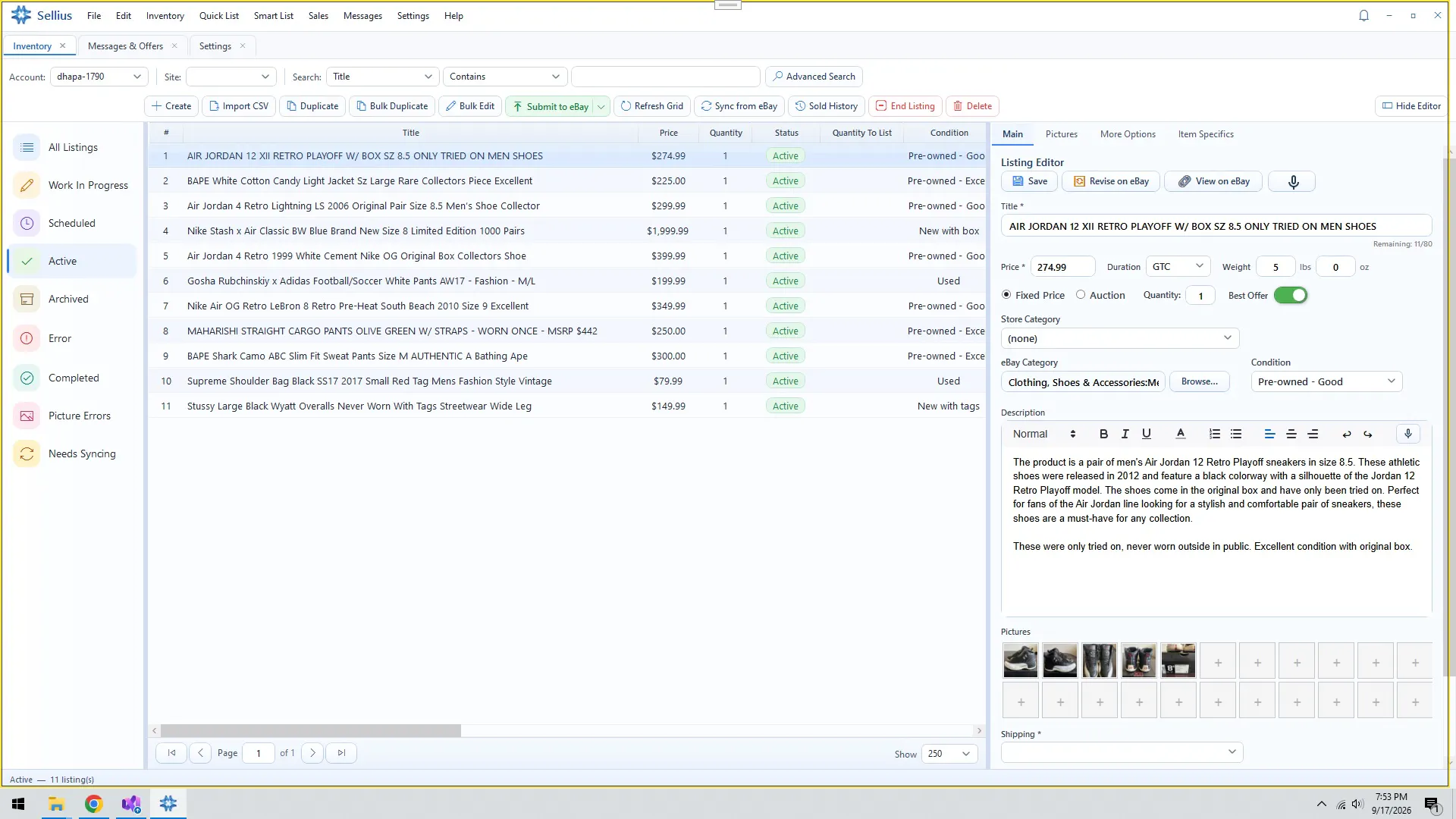The image size is (1456, 819).
Task: Switch to the Messages & Offers tab
Action: pos(125,46)
